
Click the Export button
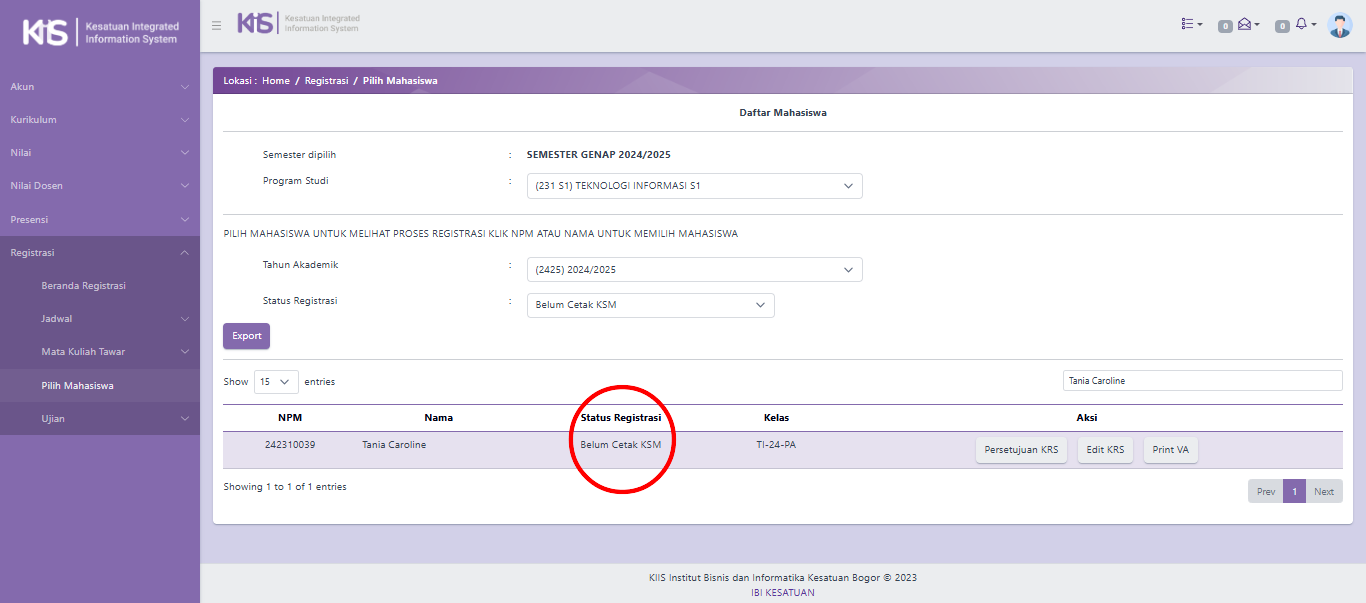[246, 336]
